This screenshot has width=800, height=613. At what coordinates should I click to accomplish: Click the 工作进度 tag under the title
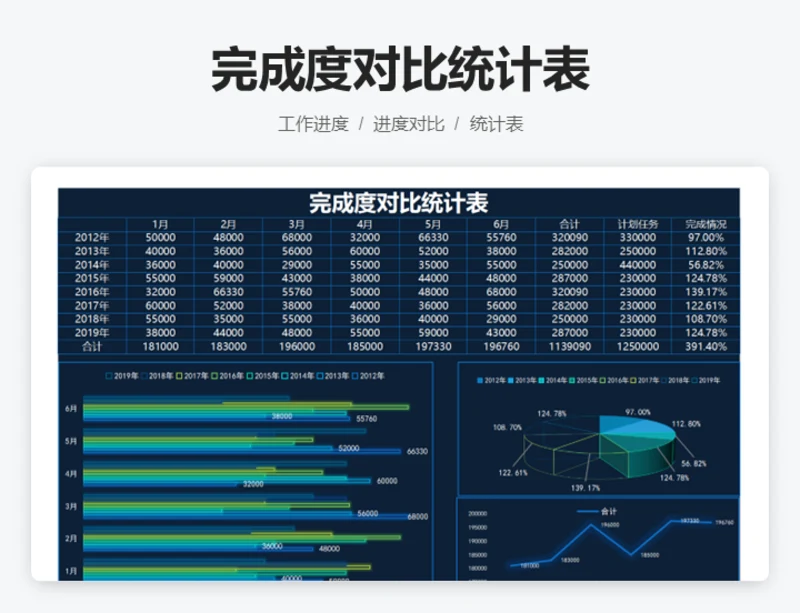[x=313, y=124]
